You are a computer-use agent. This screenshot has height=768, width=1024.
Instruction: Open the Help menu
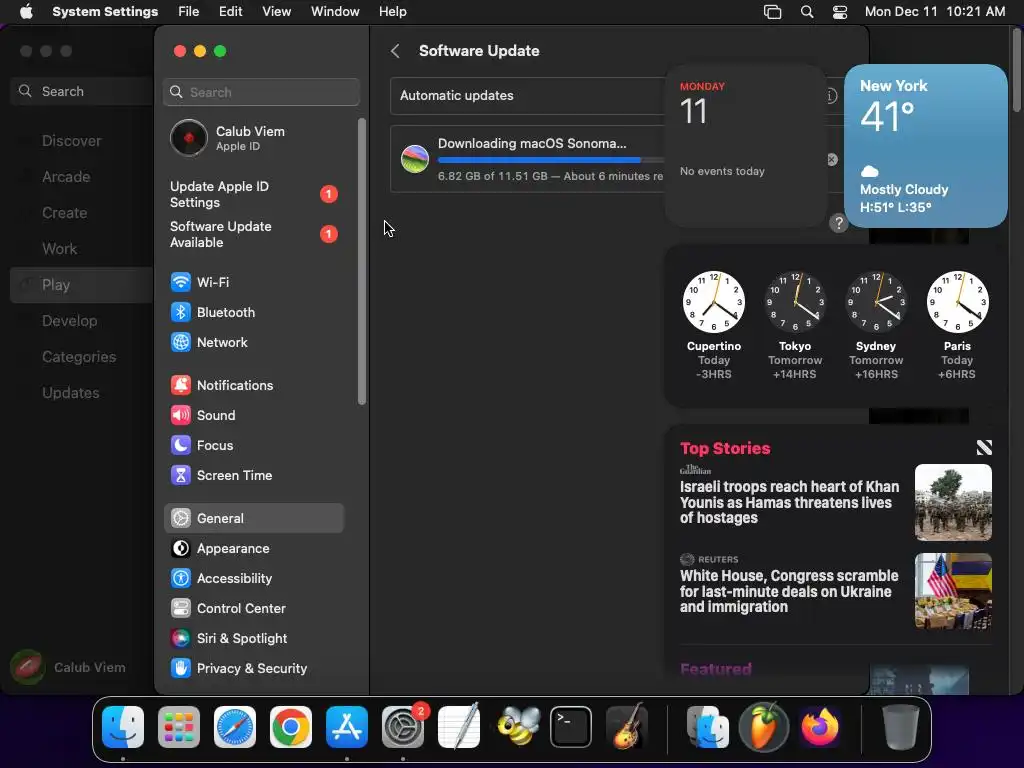392,12
